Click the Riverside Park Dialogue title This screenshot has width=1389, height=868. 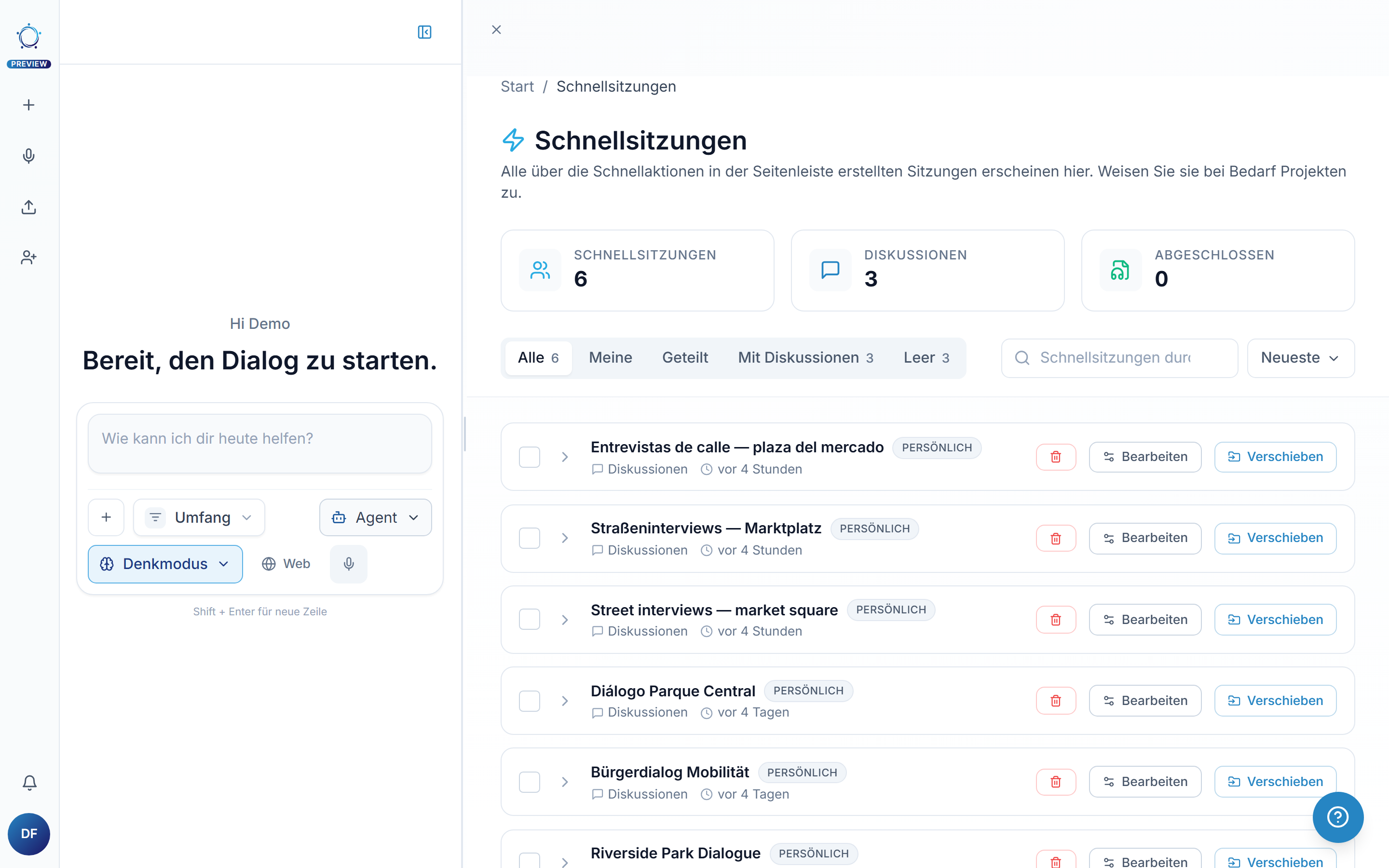[x=676, y=853]
